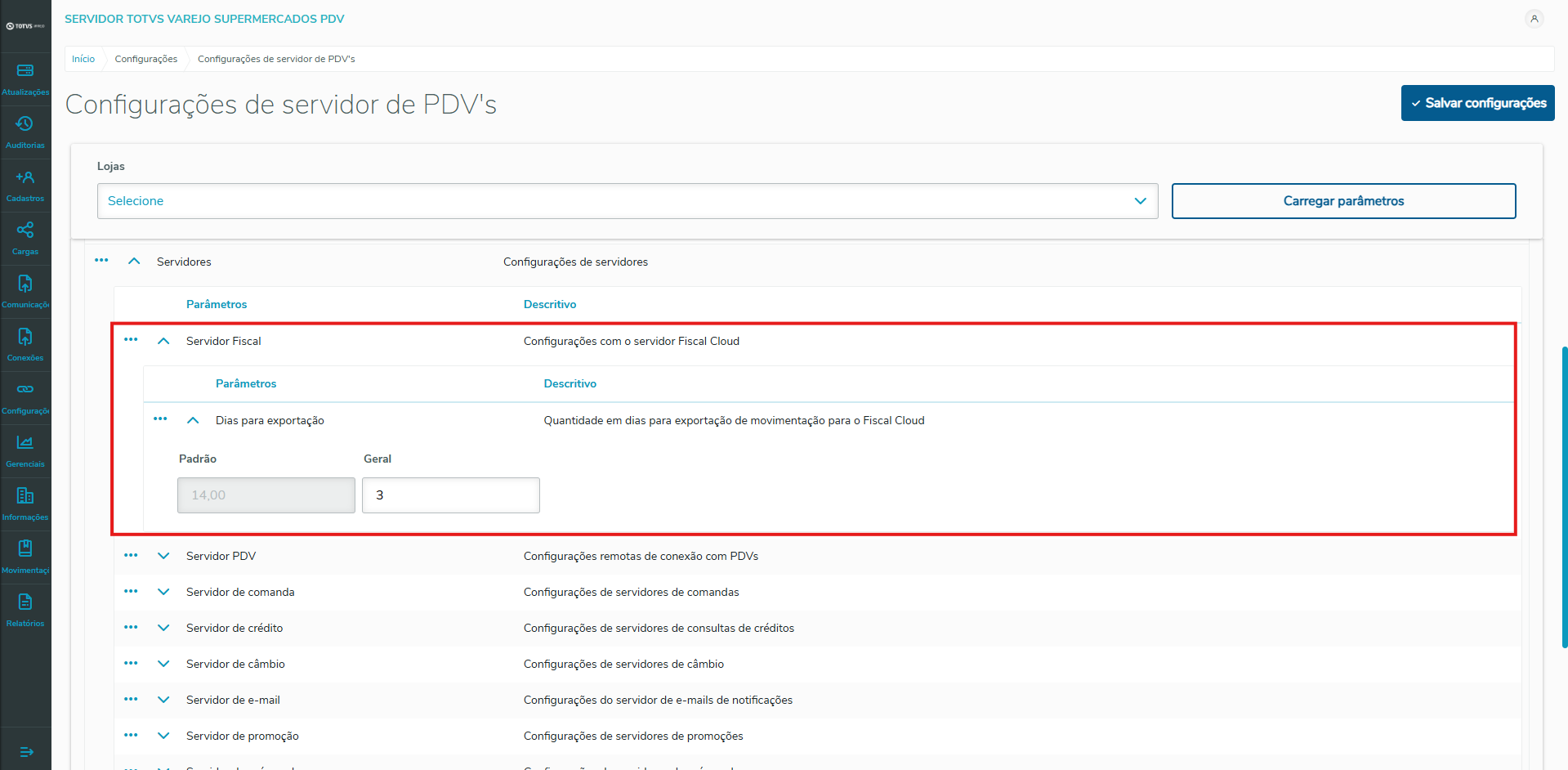Click the Servidor de crédito row label
Image resolution: width=1568 pixels, height=770 pixels.
[235, 628]
